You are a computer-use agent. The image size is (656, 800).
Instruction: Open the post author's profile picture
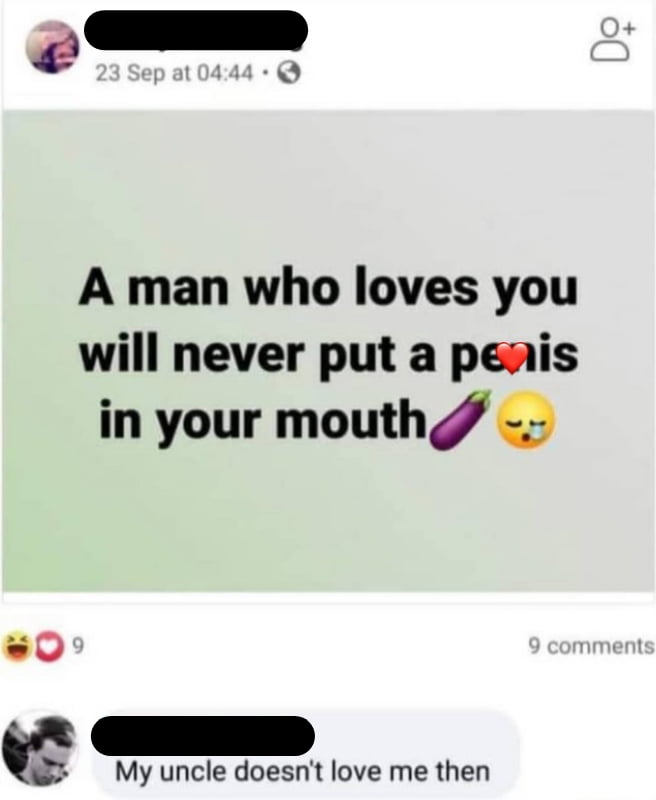point(54,46)
